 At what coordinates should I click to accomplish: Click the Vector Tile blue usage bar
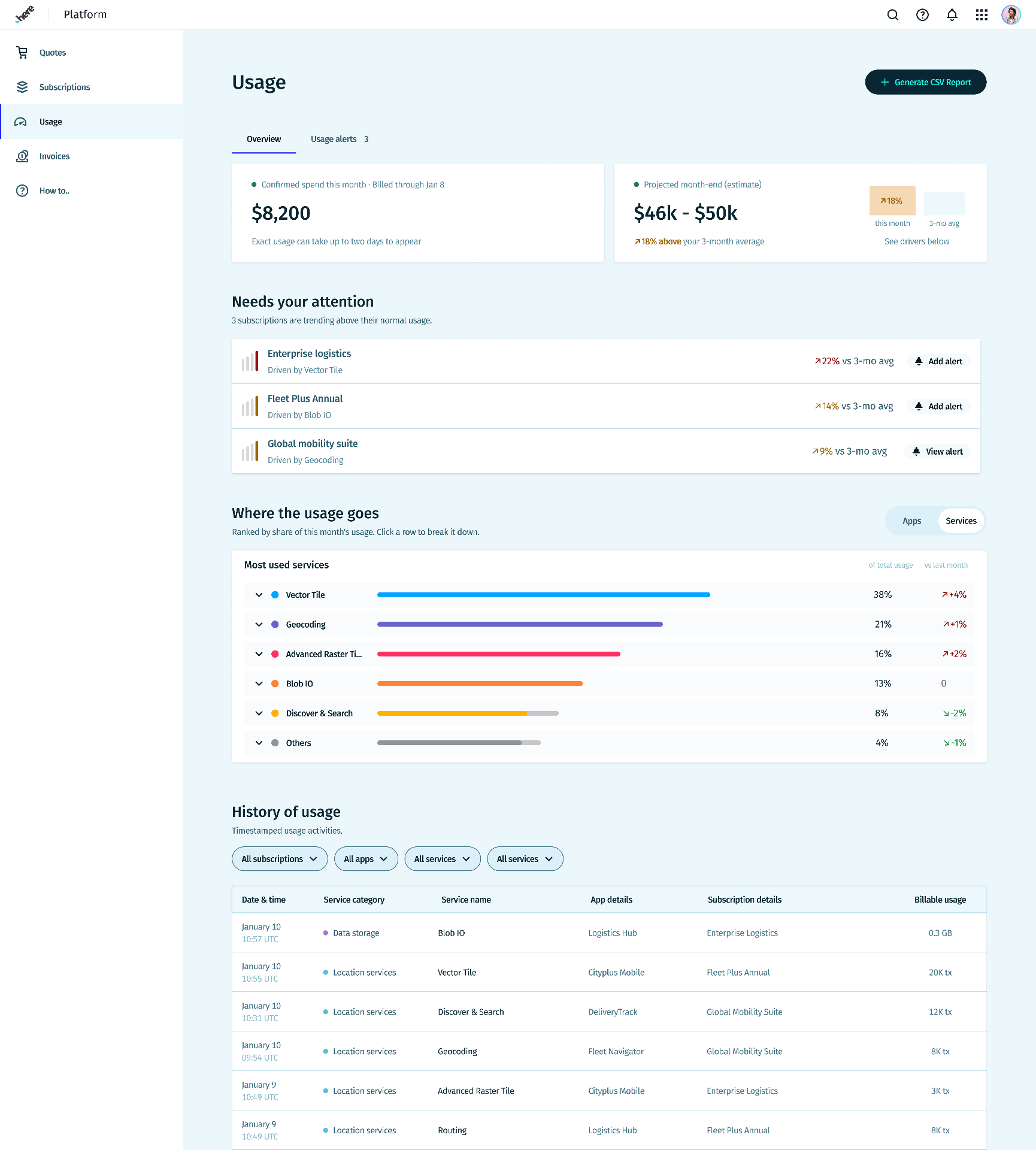[x=543, y=595]
